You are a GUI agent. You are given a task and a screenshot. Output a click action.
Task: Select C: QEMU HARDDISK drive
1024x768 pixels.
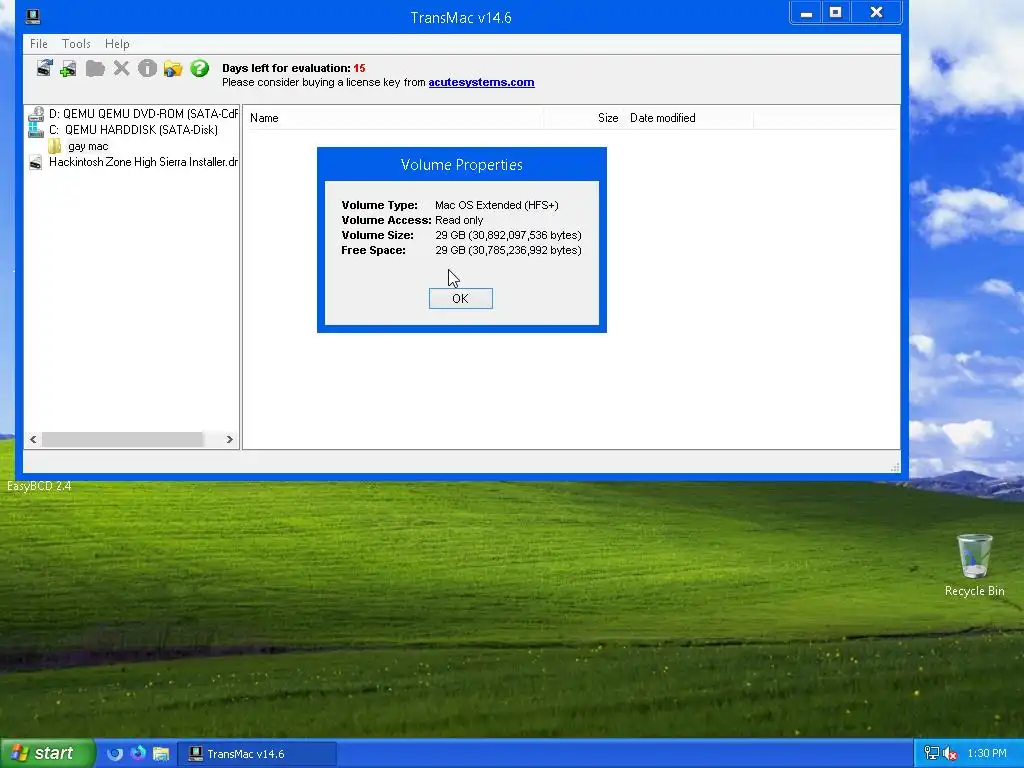tap(133, 130)
